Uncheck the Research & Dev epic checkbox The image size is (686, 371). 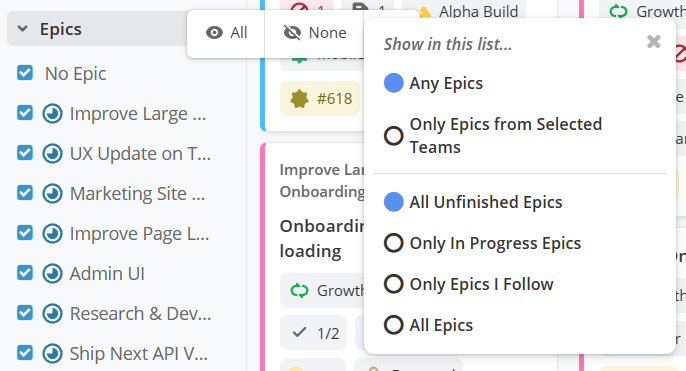[x=25, y=313]
